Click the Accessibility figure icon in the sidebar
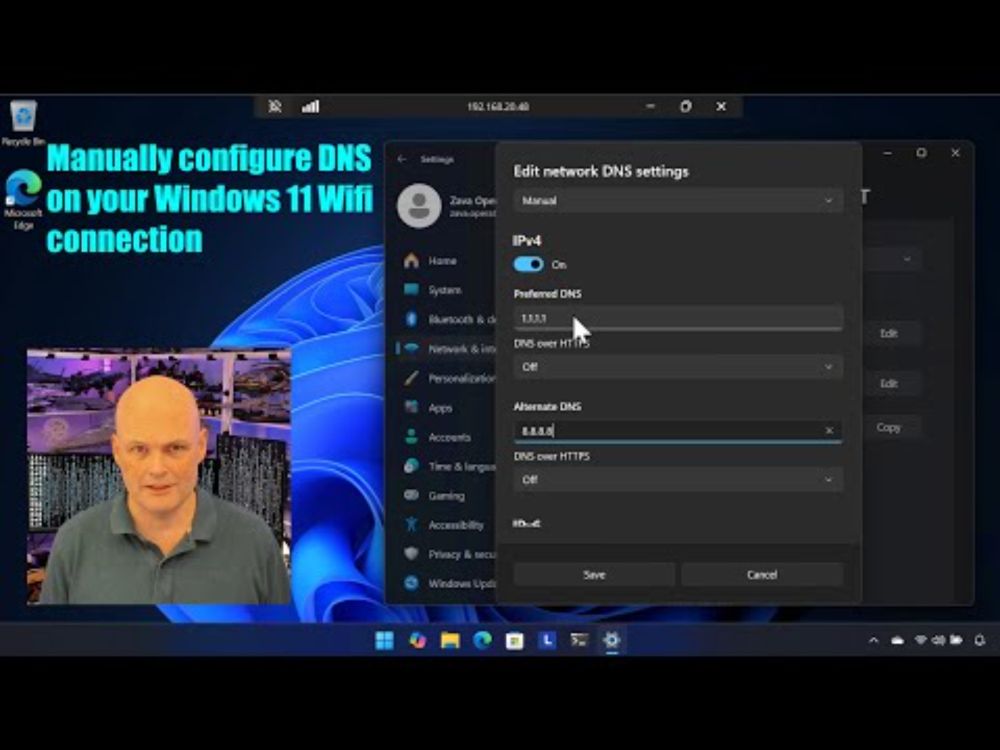 [x=411, y=524]
